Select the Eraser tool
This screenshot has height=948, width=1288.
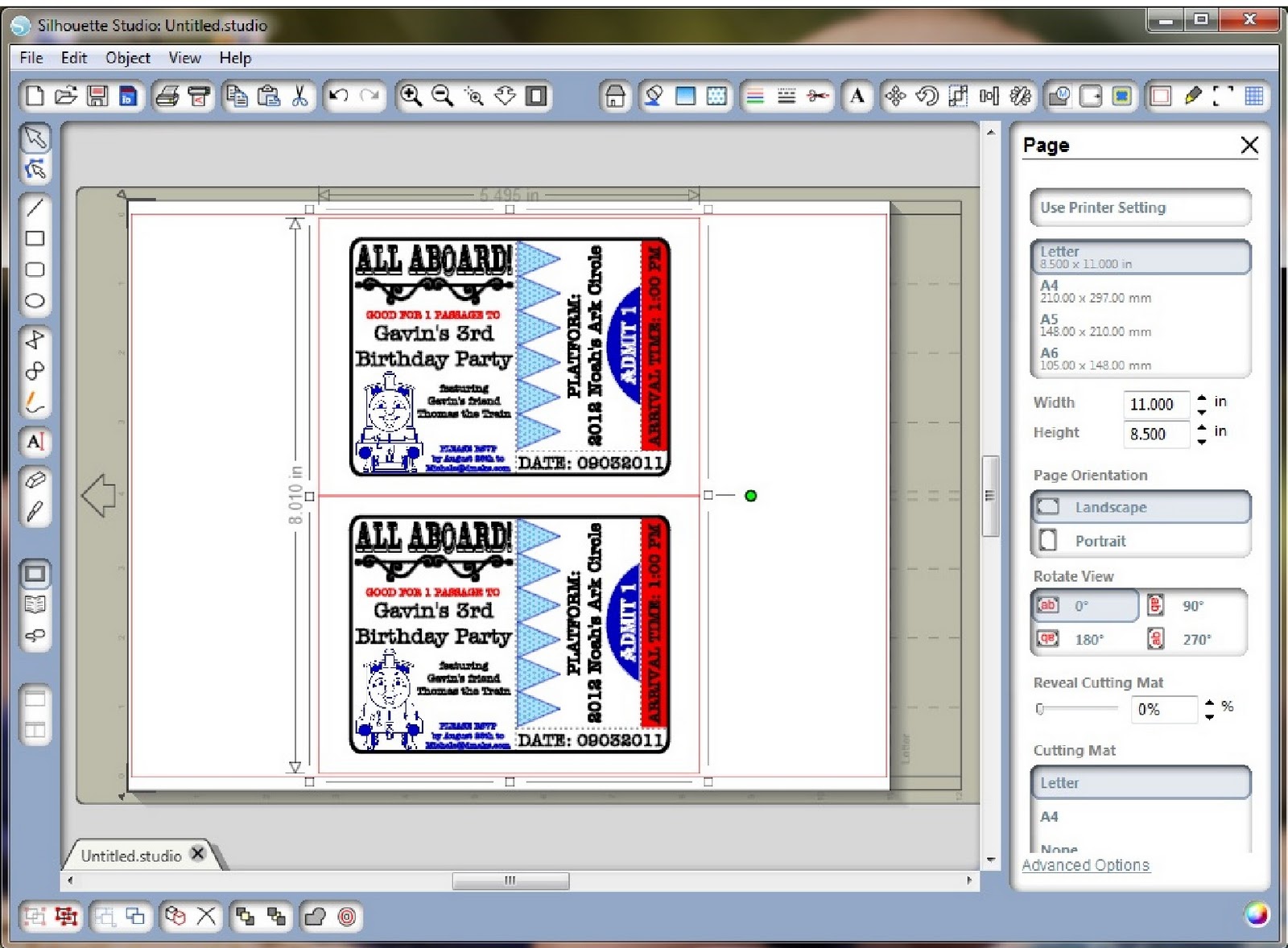(35, 480)
